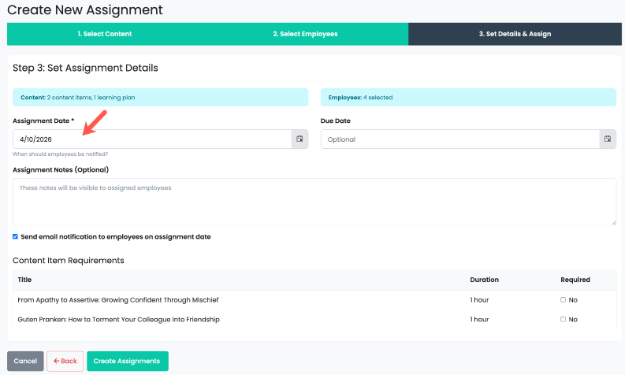Toggle send email notification checkbox
625x375 pixels.
point(15,237)
